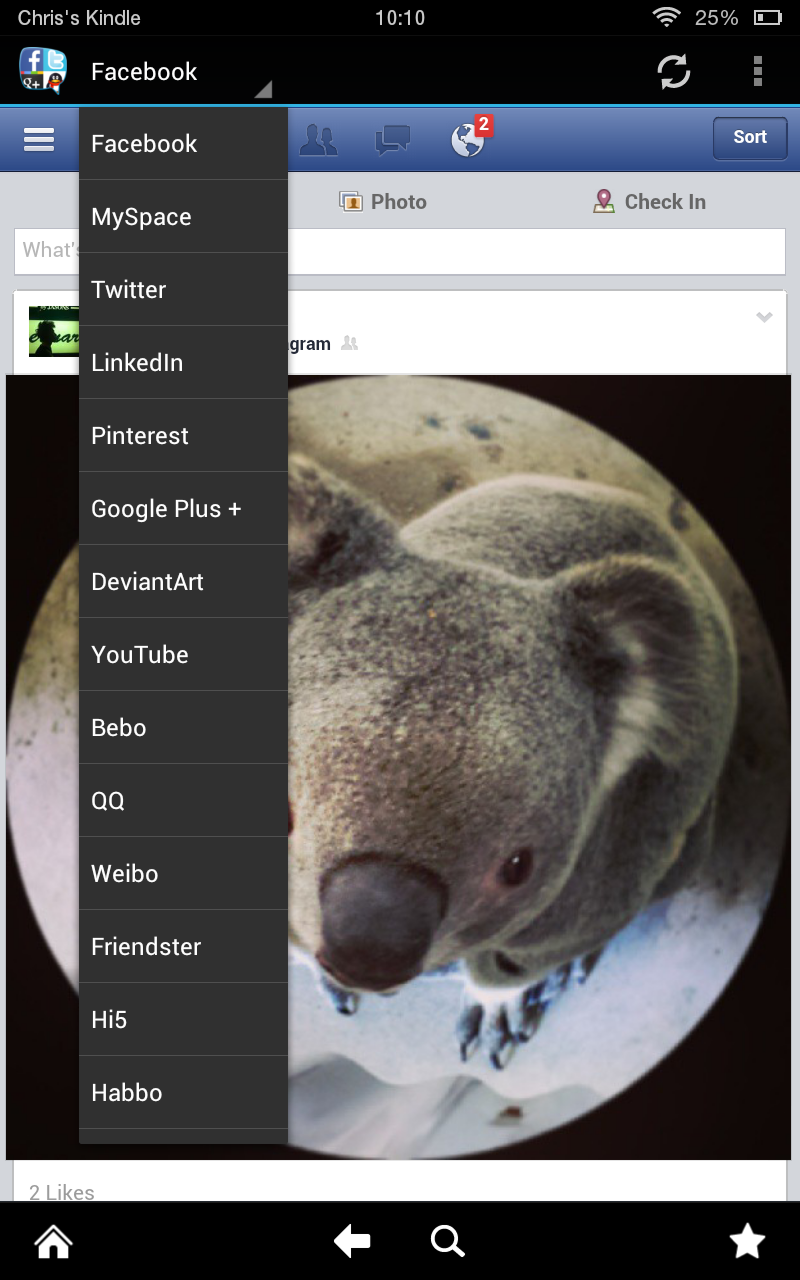Screen dimensions: 800x1280
Task: Open the overflow three-dots menu
Action: 757,72
